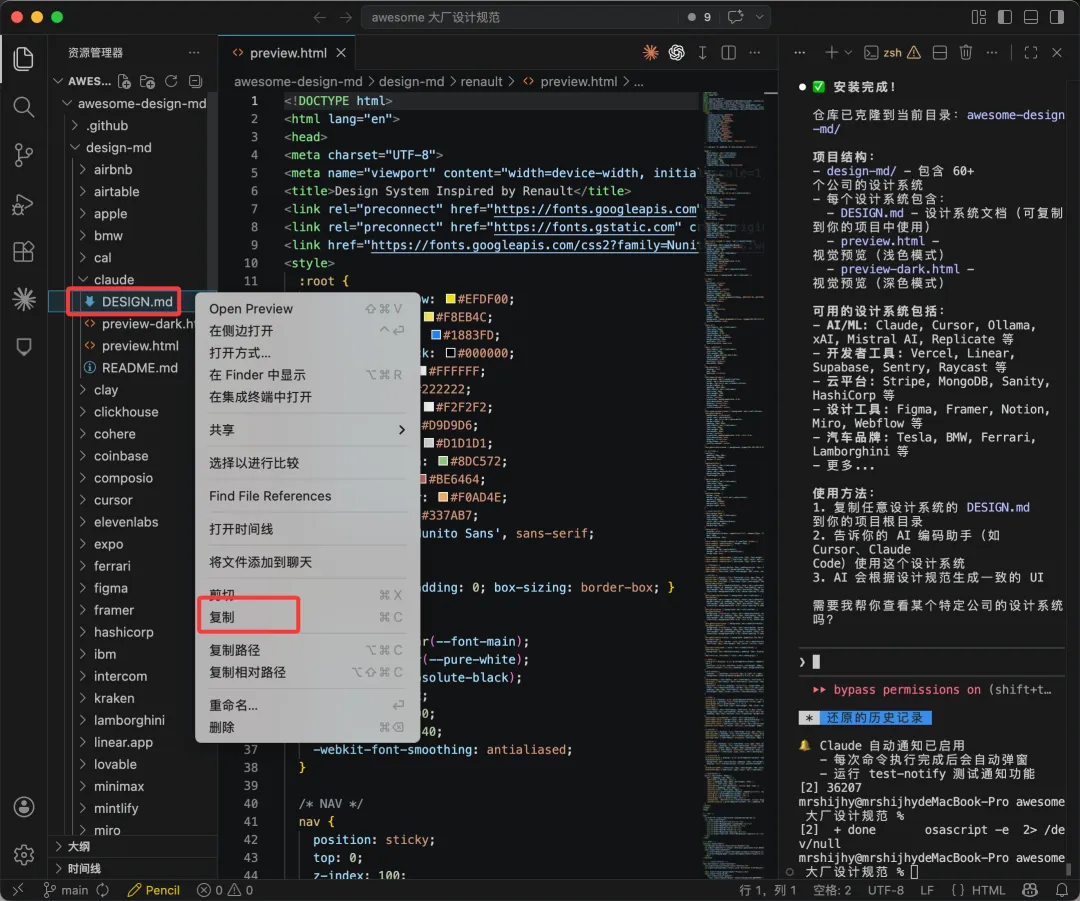Image resolution: width=1080 pixels, height=901 pixels.
Task: Open Source Control view
Action: (x=23, y=155)
